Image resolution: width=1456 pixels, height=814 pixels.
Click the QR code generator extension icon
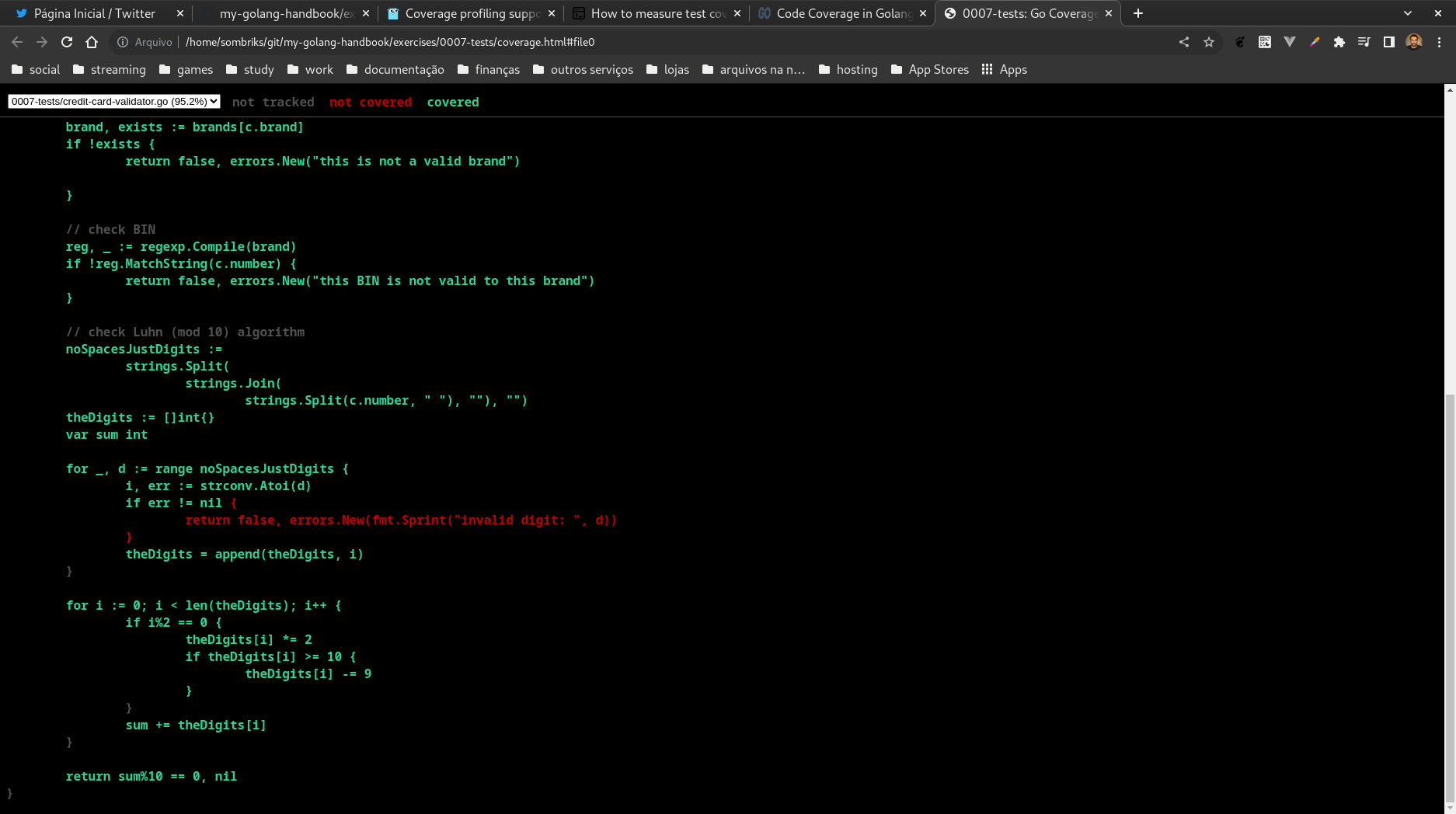1265,42
